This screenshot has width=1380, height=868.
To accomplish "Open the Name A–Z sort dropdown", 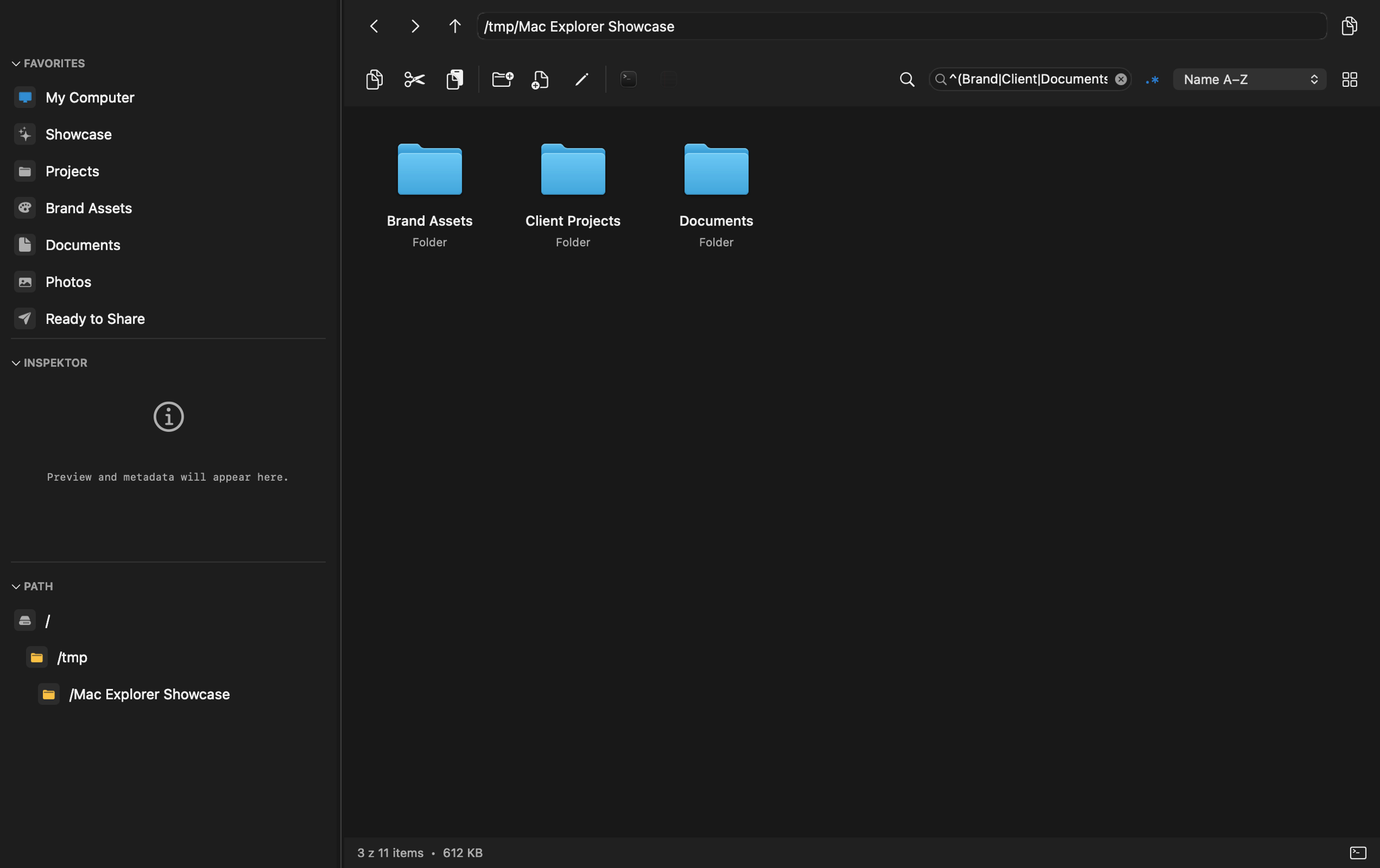I will tap(1249, 80).
